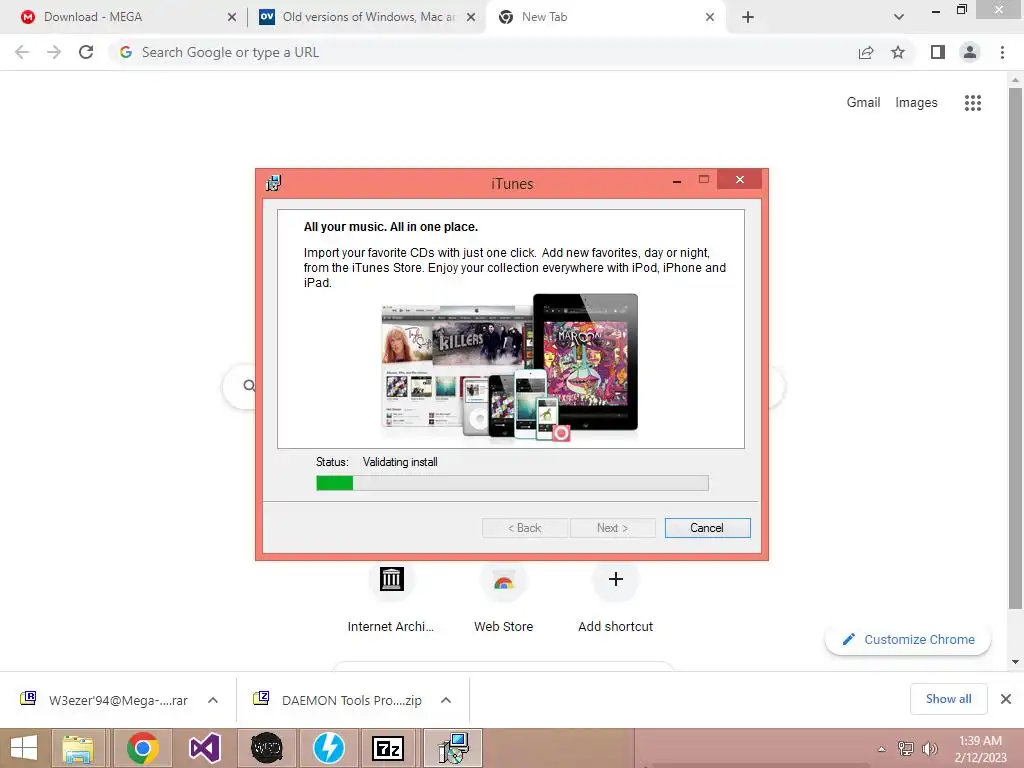Open a new browser tab

(x=748, y=17)
